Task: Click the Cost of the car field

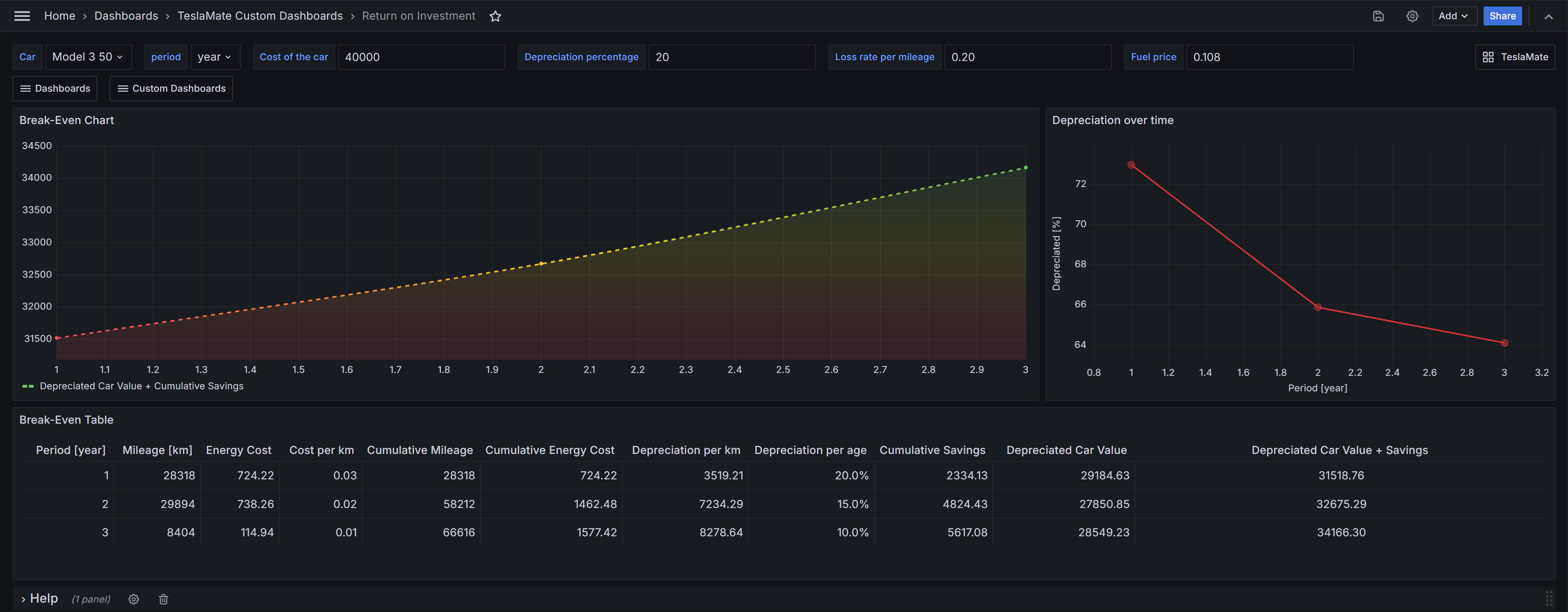Action: click(421, 57)
